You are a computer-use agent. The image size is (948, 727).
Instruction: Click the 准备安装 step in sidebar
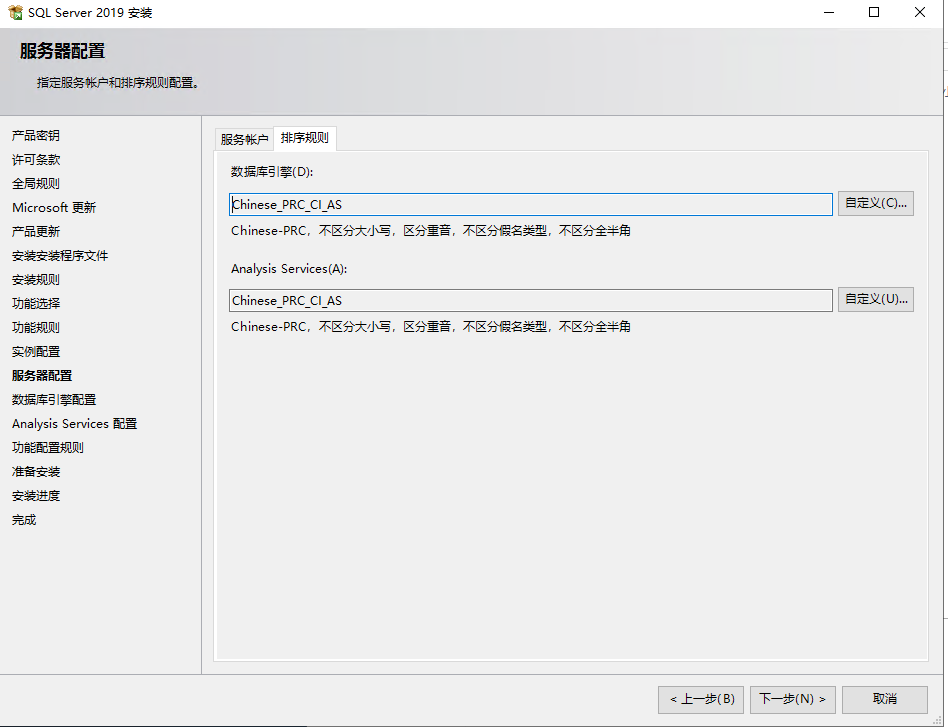tap(36, 472)
